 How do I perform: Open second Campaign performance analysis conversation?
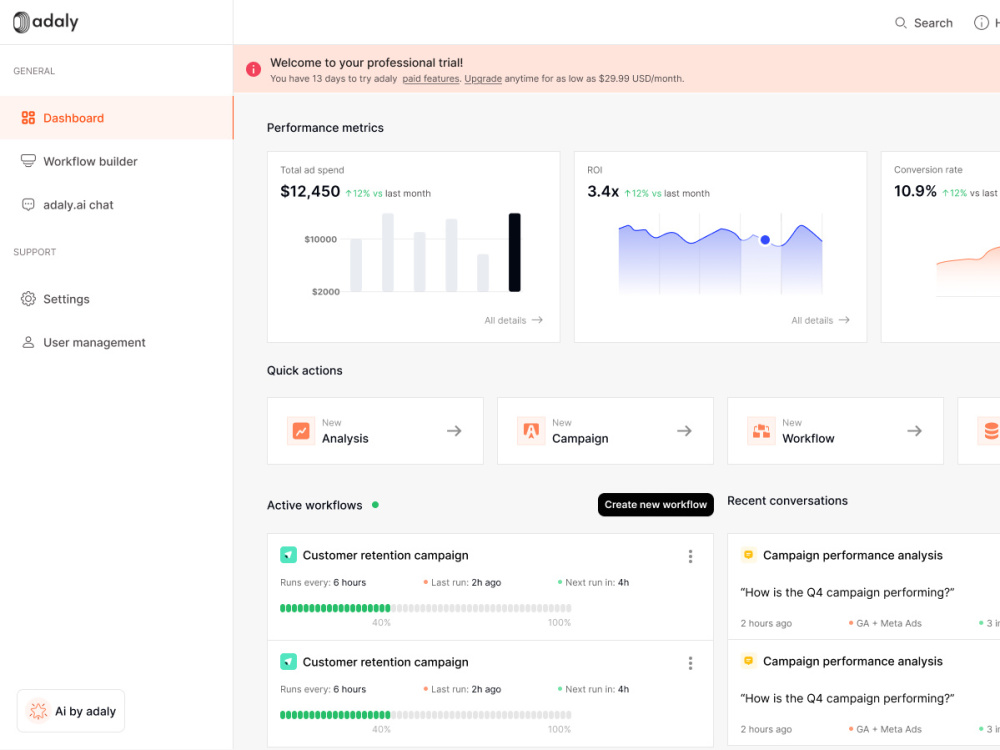pyautogui.click(x=864, y=694)
